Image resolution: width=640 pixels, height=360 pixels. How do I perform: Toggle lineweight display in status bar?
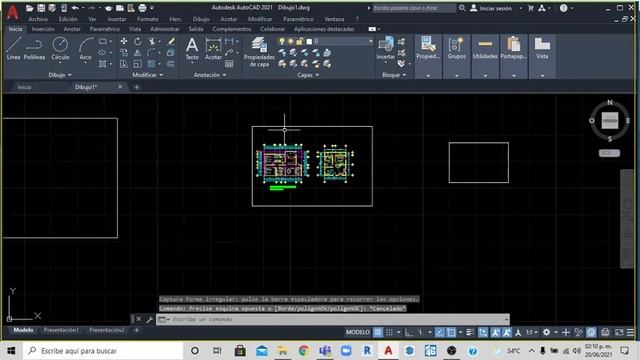coord(470,333)
